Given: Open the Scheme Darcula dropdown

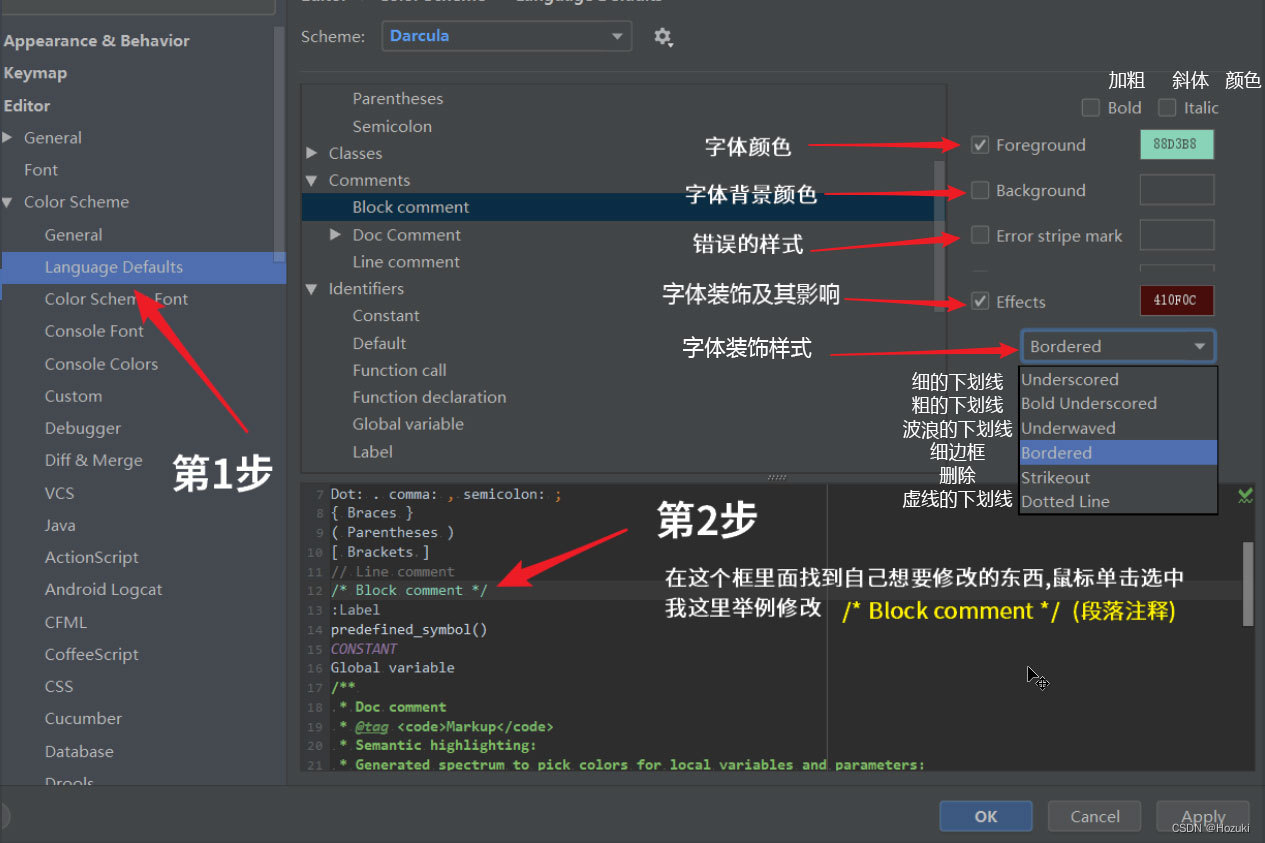Looking at the screenshot, I should tap(506, 36).
